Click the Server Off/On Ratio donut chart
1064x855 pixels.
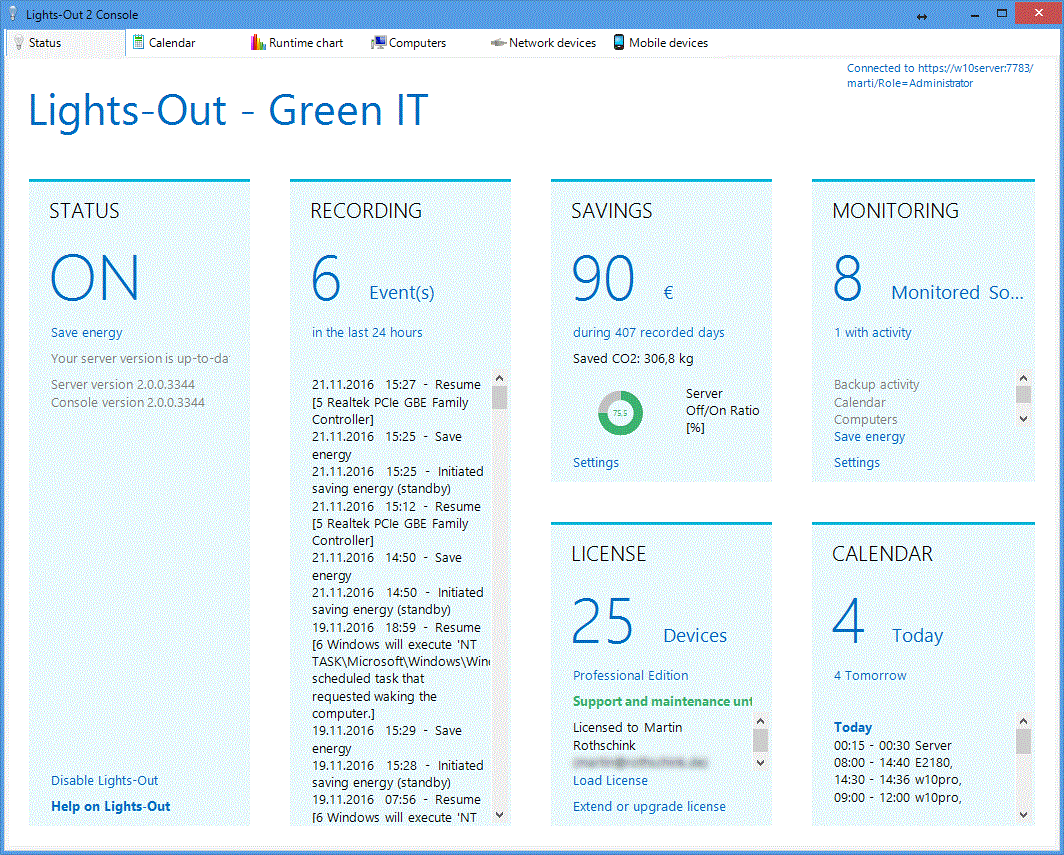[x=620, y=412]
